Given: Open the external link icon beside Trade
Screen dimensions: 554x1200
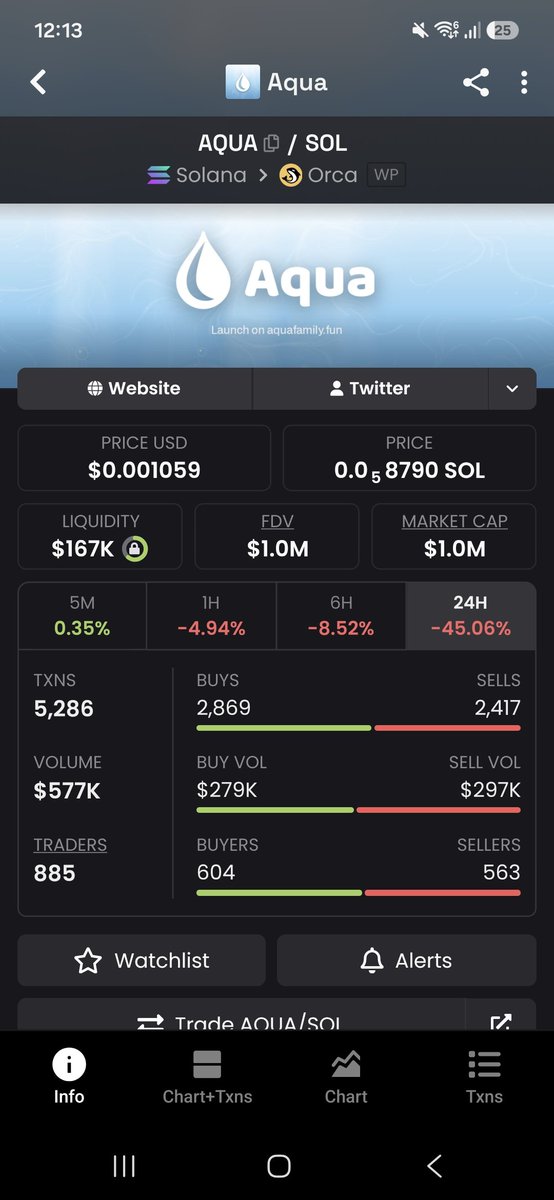Looking at the screenshot, I should pos(501,1020).
